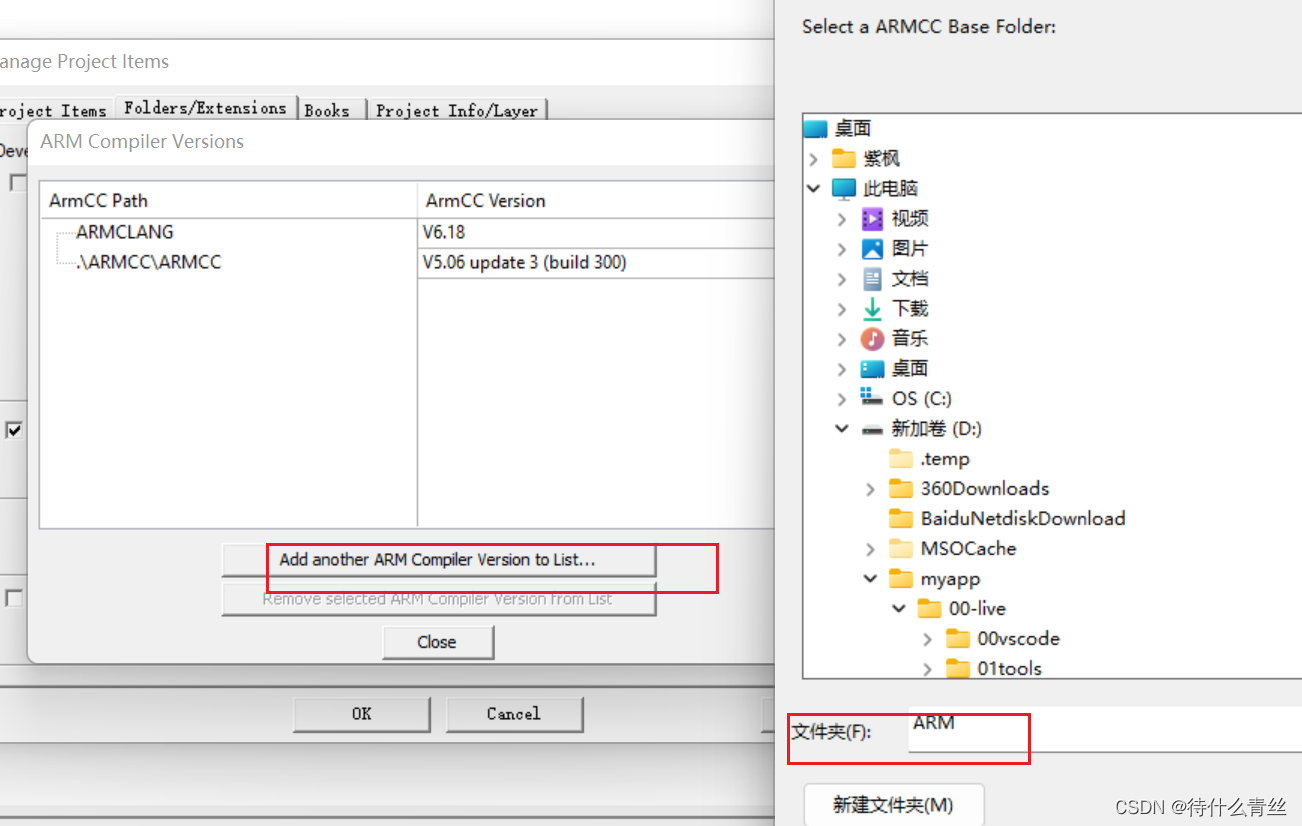Switch to the Folders/Extensions tab

click(205, 108)
